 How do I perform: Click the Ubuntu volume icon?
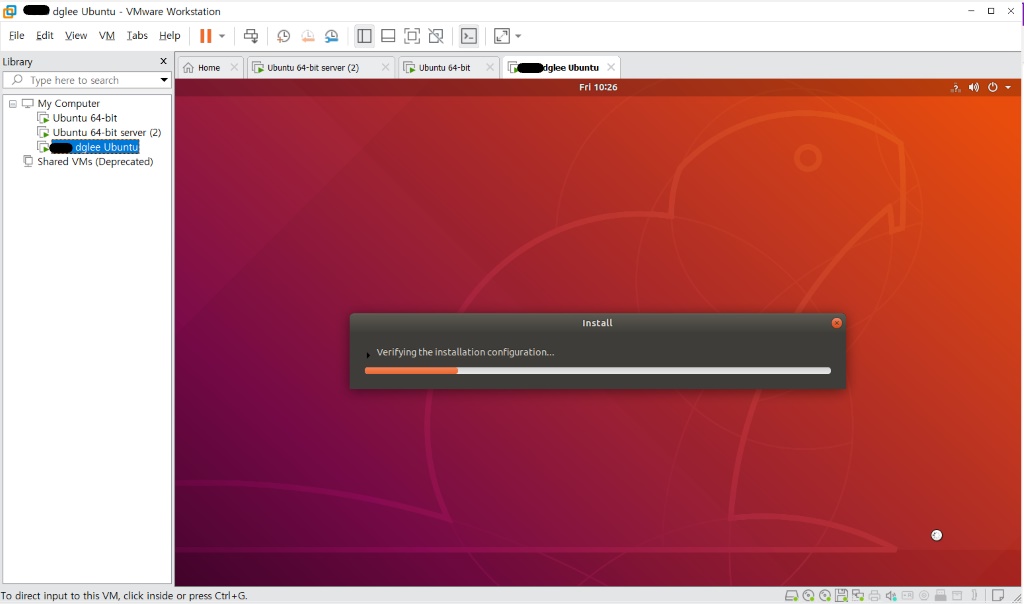coord(974,87)
